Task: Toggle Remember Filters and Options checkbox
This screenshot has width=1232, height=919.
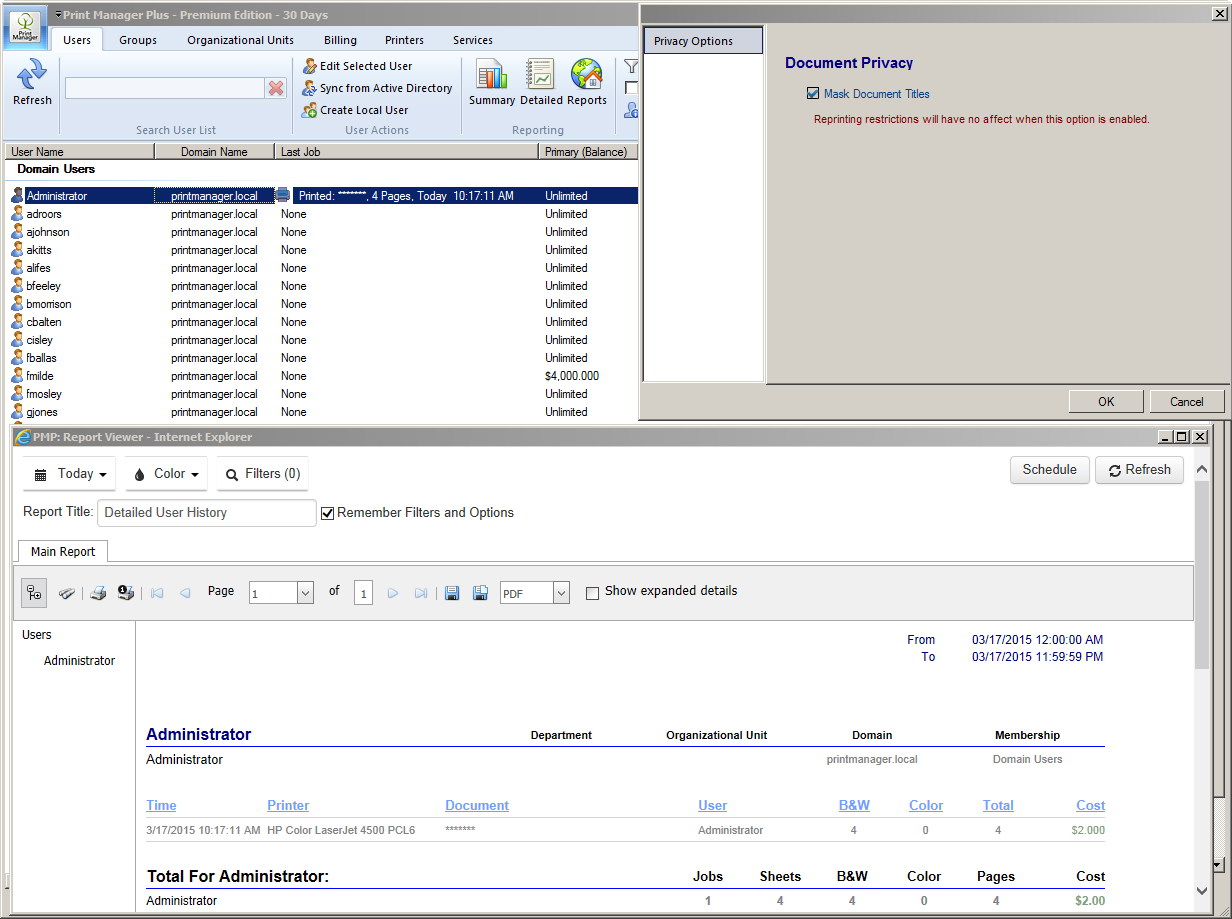Action: point(327,513)
